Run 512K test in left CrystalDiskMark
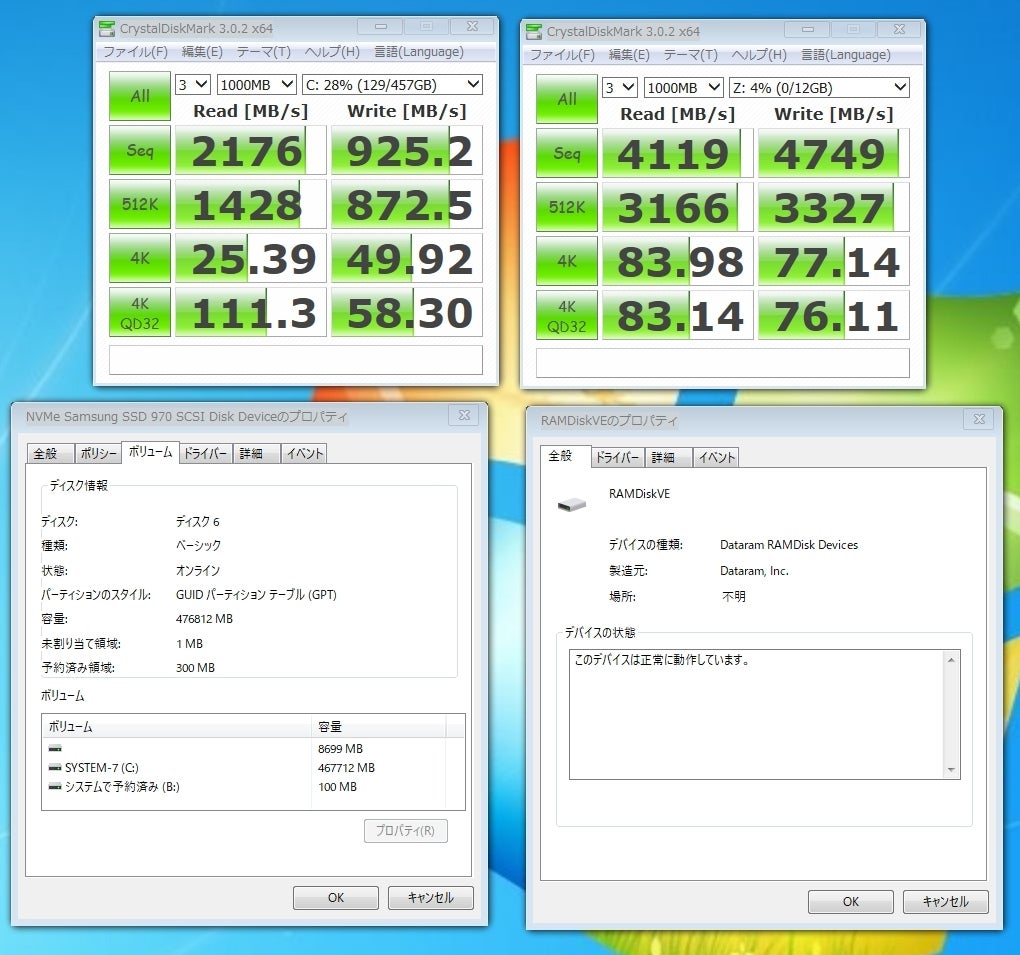The image size is (1020, 955). click(x=140, y=204)
